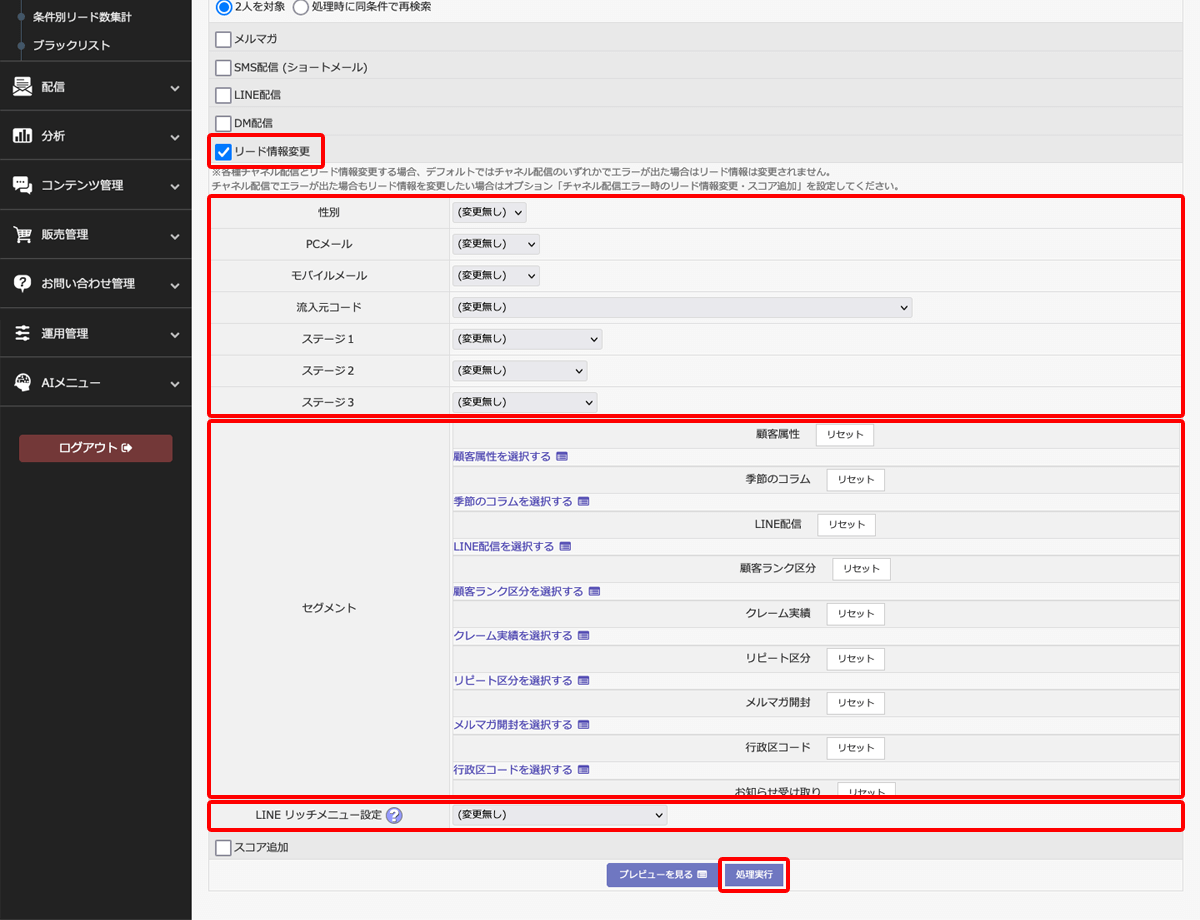1200x920 pixels.
Task: Tick the スコア追加 checkbox
Action: coord(224,848)
